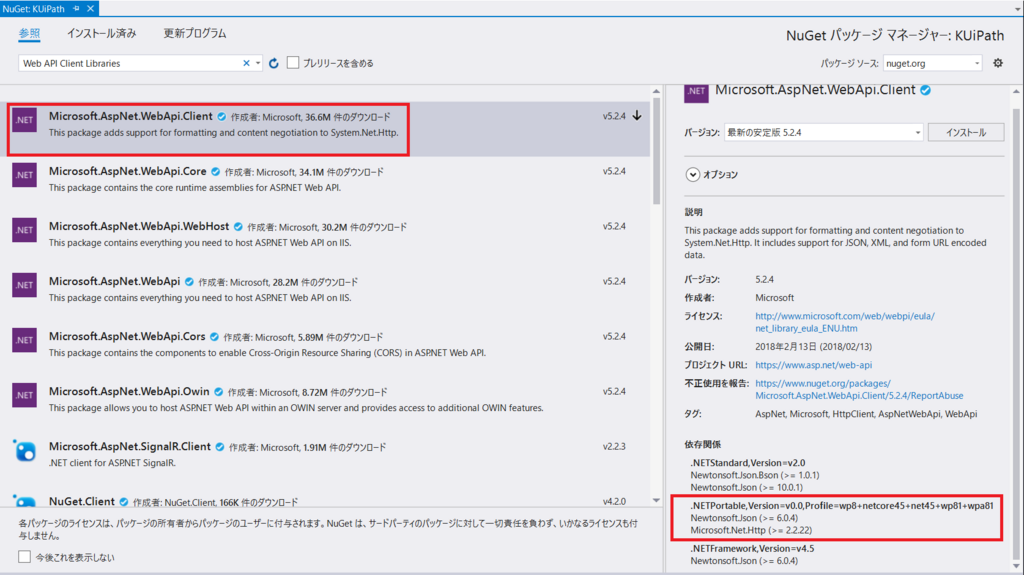Click download arrow for Microsoft.AspNet.WebApi.Client
The height and width of the screenshot is (575, 1024).
point(637,116)
